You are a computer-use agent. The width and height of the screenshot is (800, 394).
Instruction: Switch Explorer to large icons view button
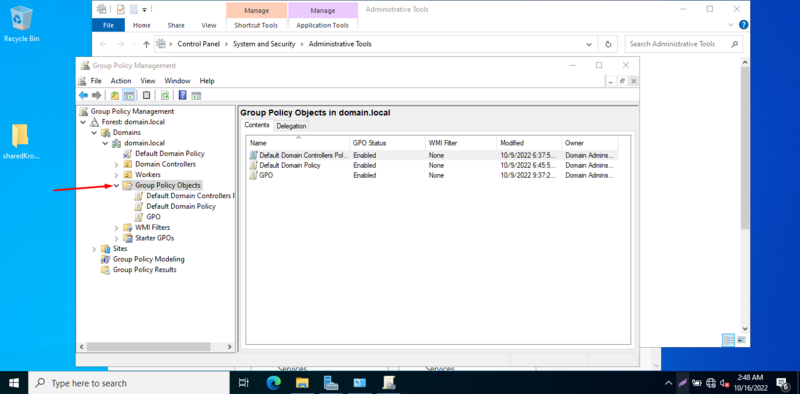pyautogui.click(x=741, y=339)
